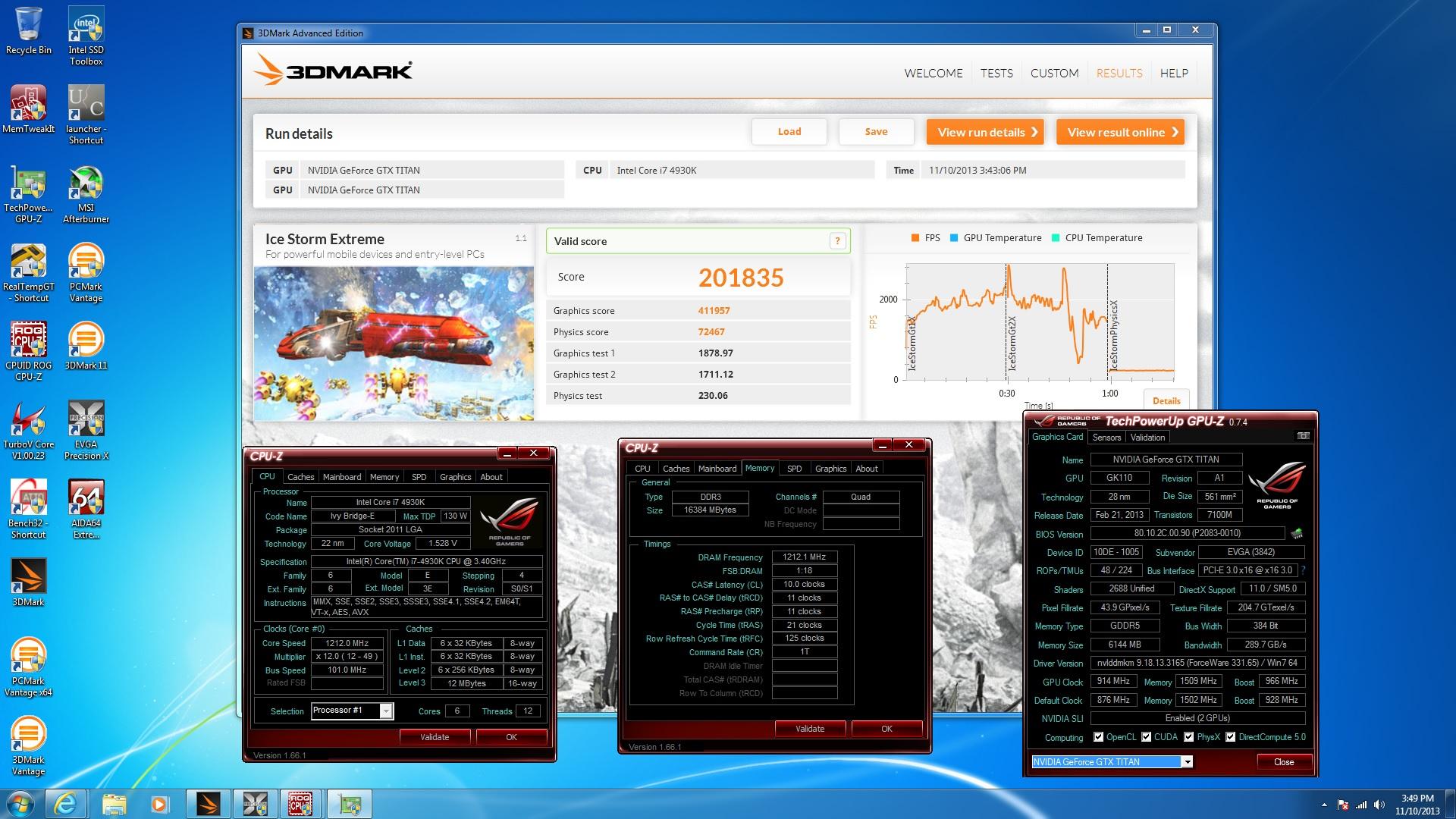Switch to Caches tab in left CPU-Z
Viewport: 1456px width, 819px height.
tap(300, 477)
